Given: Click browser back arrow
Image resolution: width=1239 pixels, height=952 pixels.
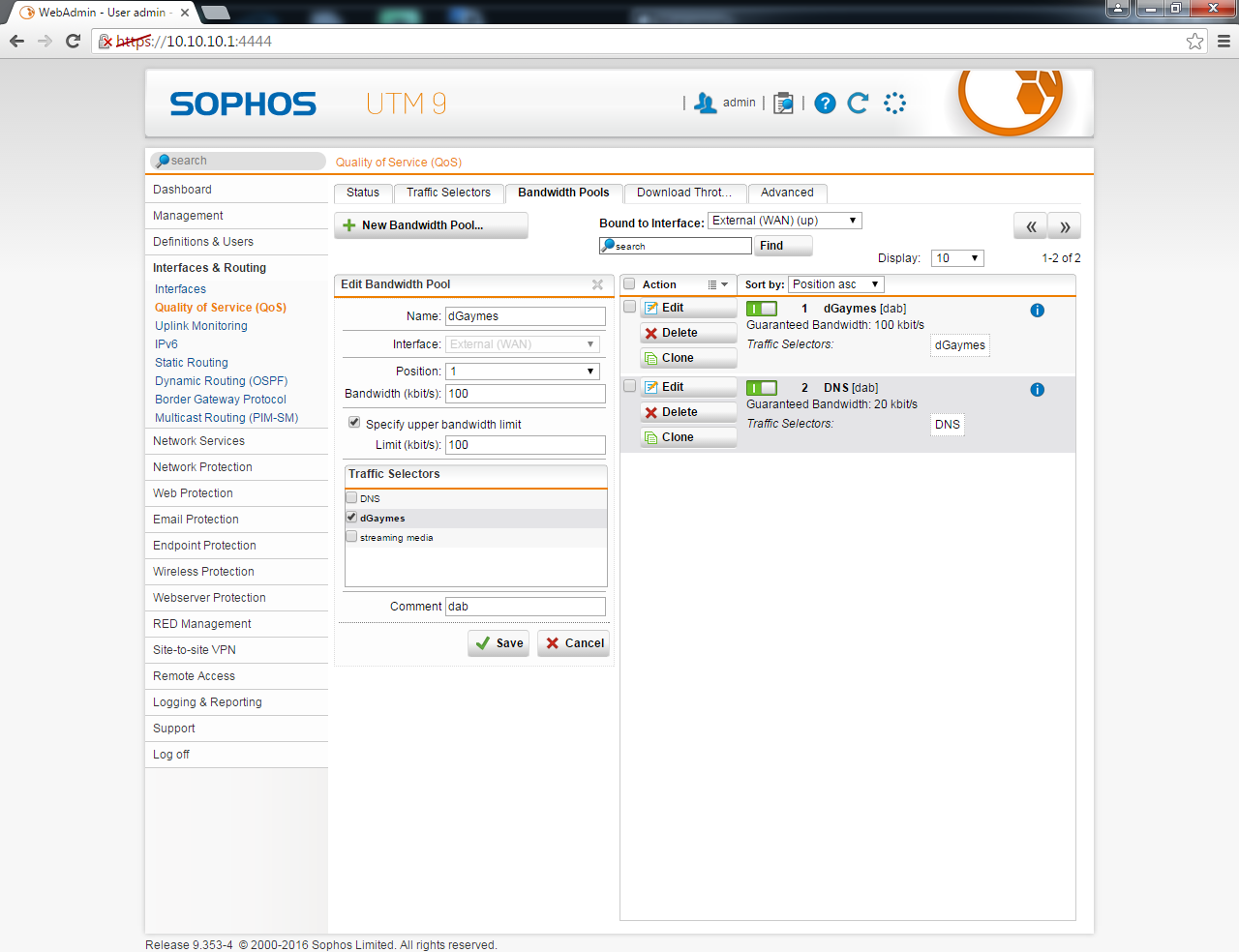Looking at the screenshot, I should tap(16, 41).
